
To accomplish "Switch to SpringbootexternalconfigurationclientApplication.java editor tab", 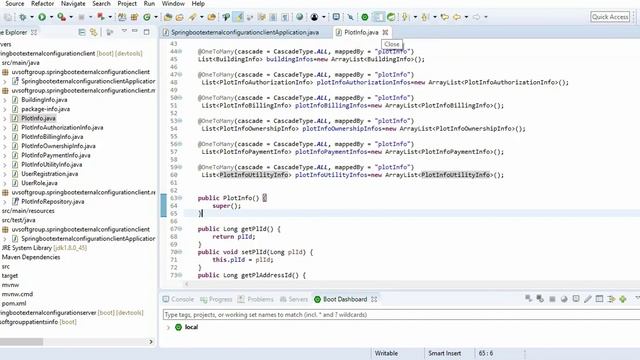I will 245,32.
